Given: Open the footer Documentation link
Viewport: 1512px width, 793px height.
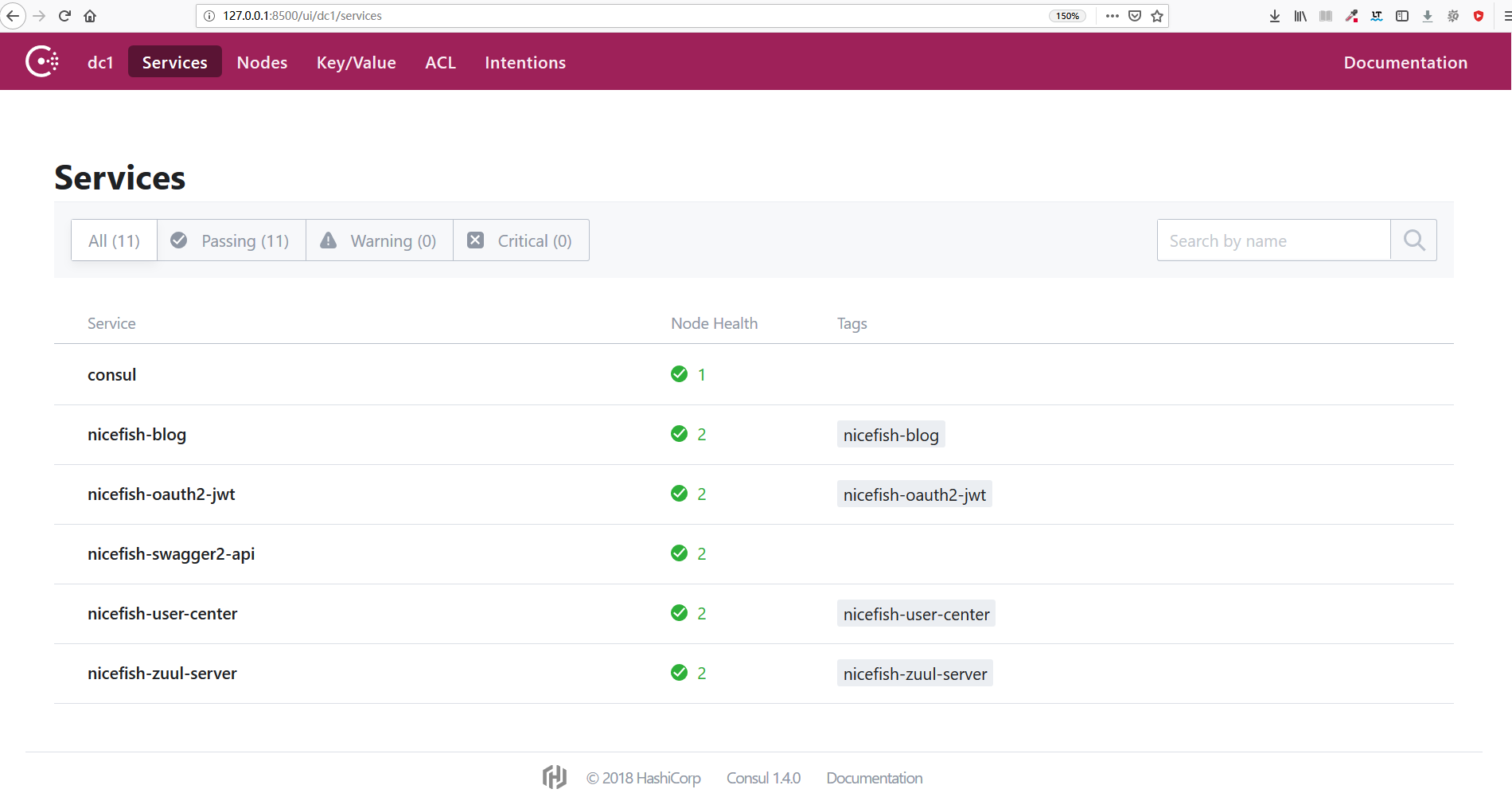Looking at the screenshot, I should coord(874,778).
